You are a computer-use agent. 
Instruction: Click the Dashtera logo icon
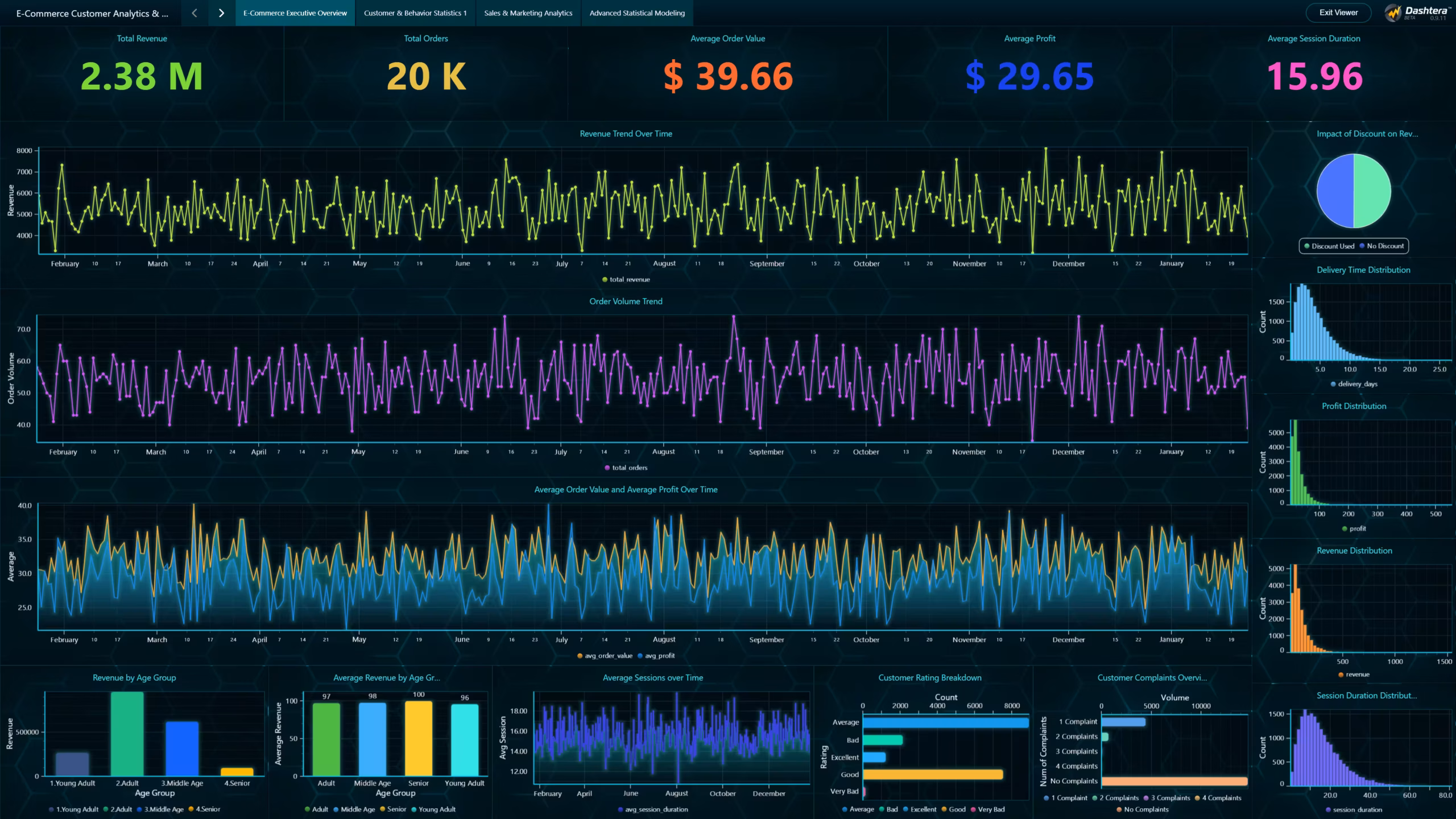click(1393, 13)
